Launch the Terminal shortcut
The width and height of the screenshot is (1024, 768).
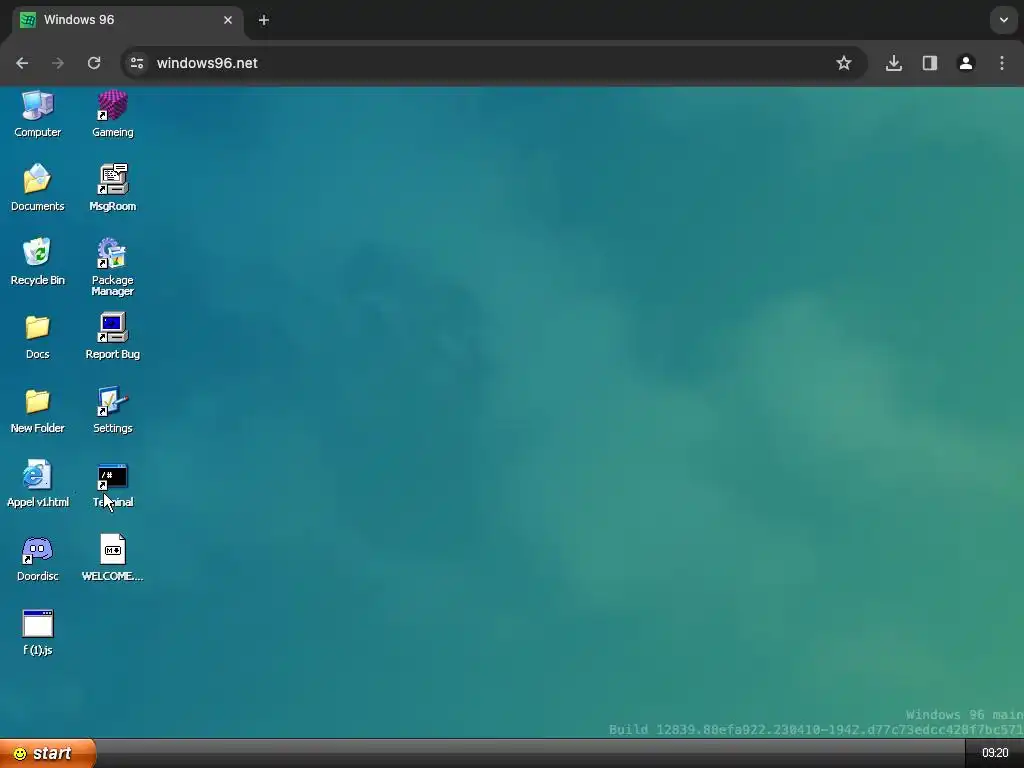(x=112, y=485)
